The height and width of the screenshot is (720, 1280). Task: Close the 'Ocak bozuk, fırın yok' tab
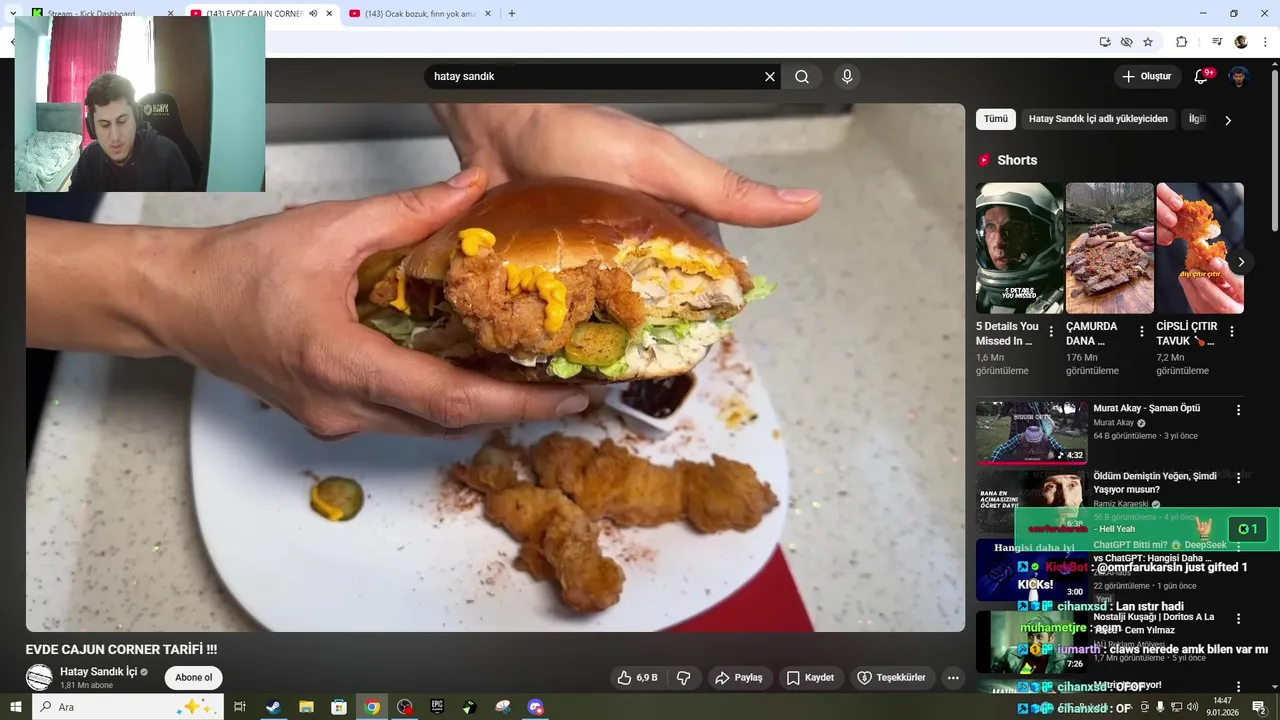(489, 14)
